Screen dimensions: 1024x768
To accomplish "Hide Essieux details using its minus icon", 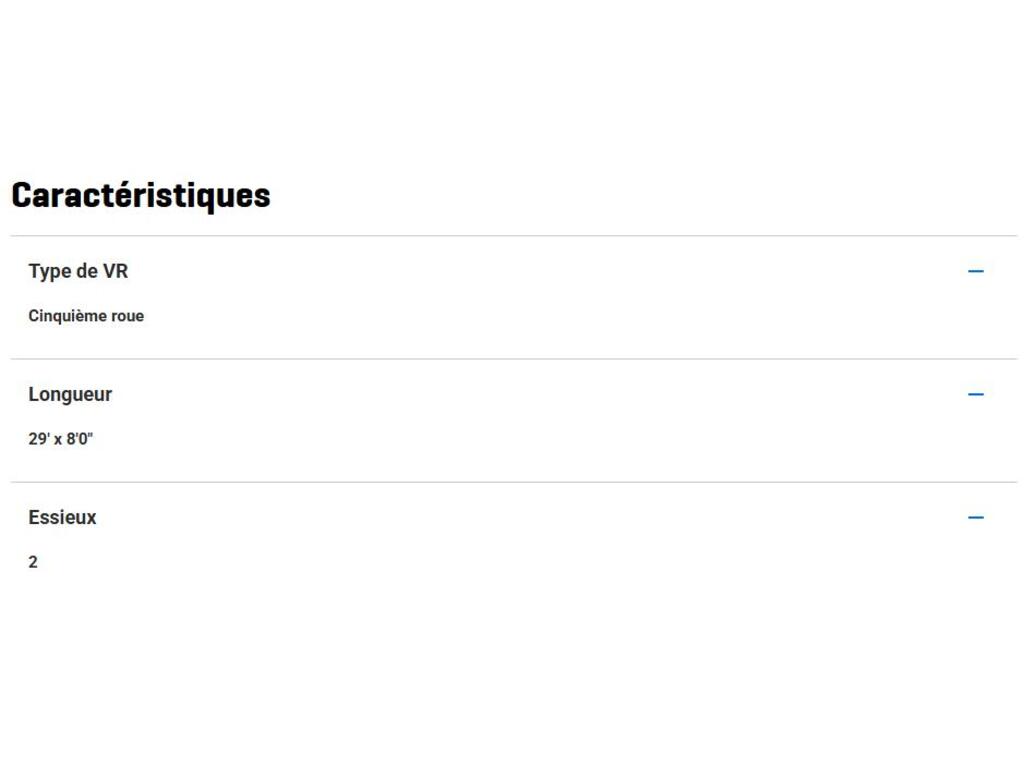I will (976, 517).
